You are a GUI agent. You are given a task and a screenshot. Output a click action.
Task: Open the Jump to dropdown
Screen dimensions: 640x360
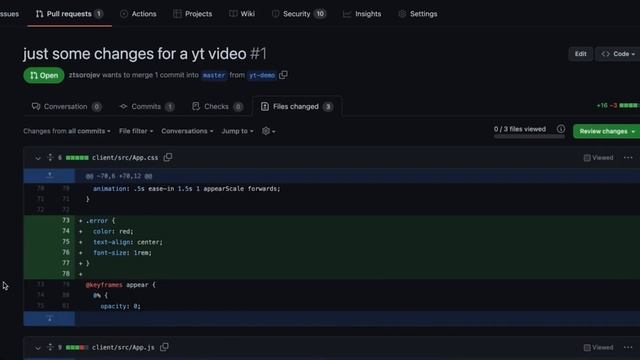(x=237, y=131)
